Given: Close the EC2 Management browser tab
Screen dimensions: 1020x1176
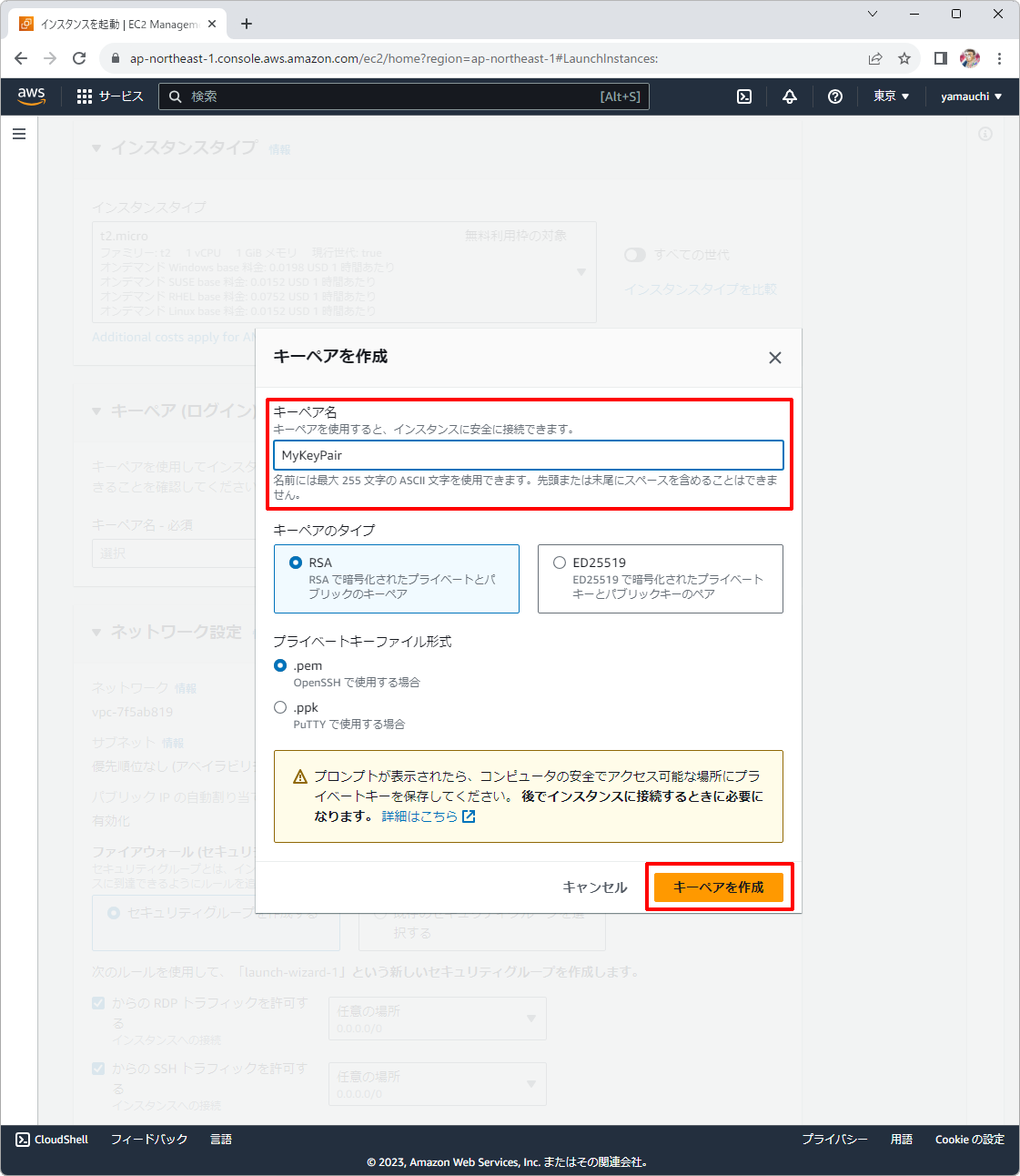Looking at the screenshot, I should (x=213, y=24).
